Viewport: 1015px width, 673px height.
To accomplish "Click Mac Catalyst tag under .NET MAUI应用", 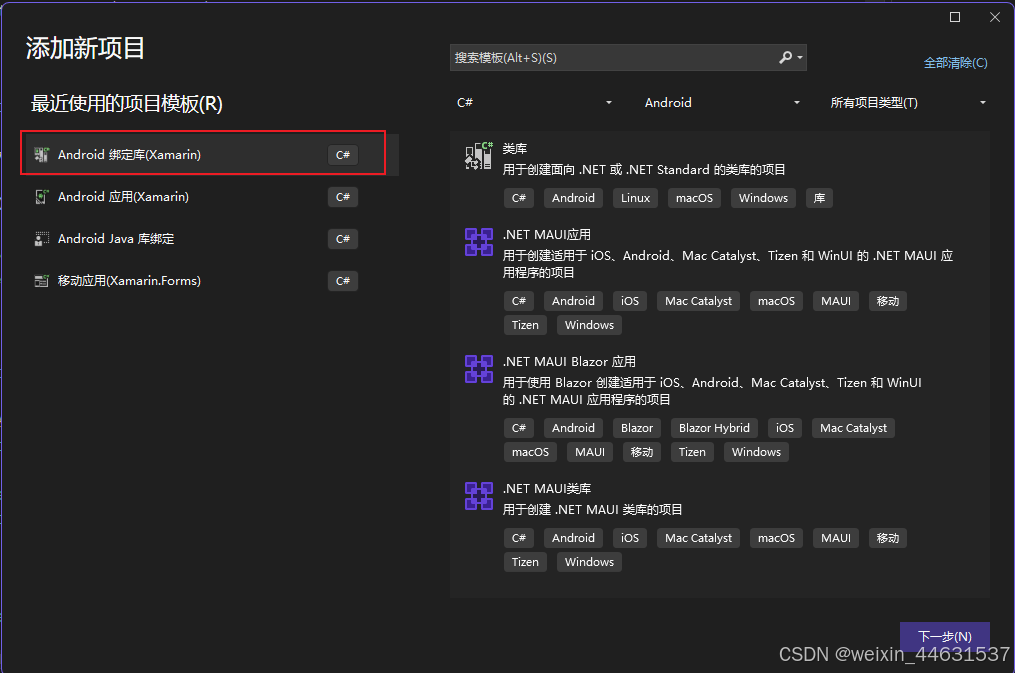I will coord(698,301).
